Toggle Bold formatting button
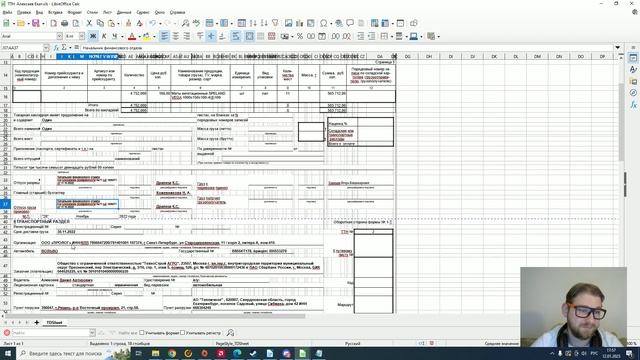640x360 pixels. point(93,36)
